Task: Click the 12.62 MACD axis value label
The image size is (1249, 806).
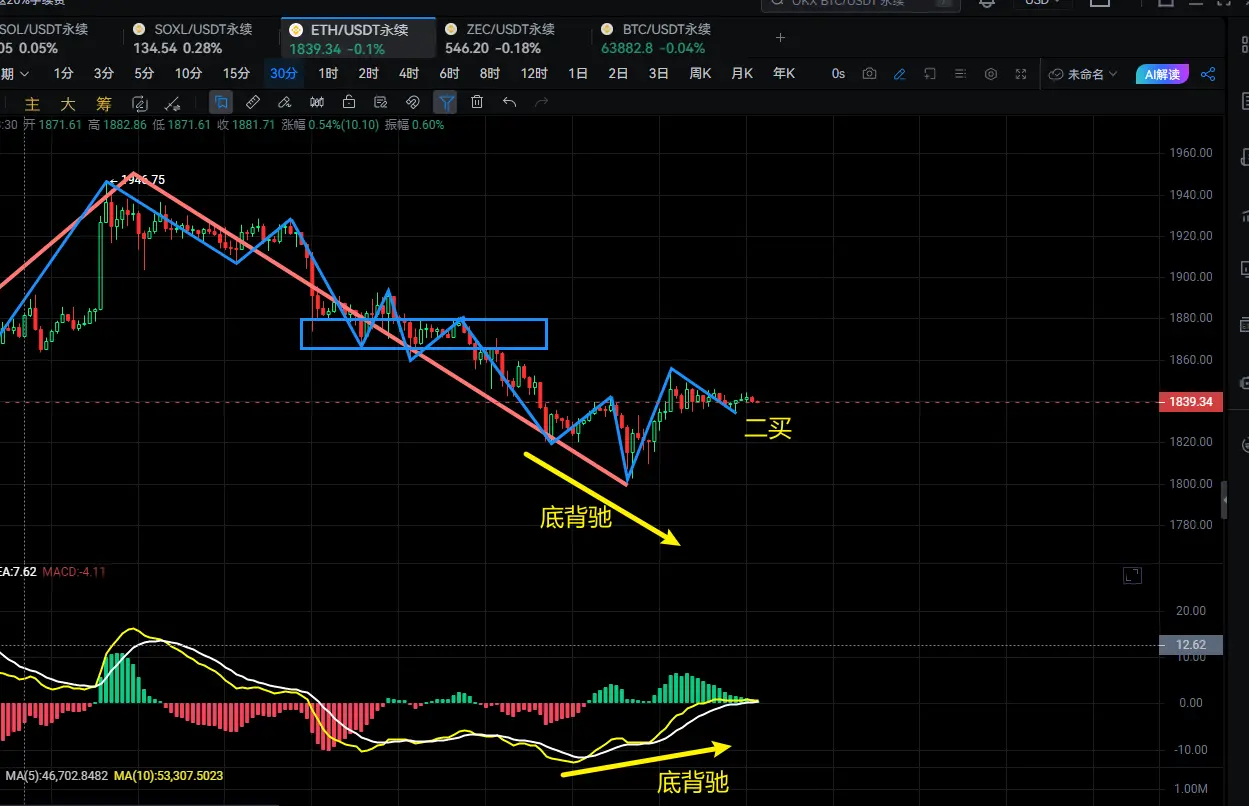Action: point(1190,645)
